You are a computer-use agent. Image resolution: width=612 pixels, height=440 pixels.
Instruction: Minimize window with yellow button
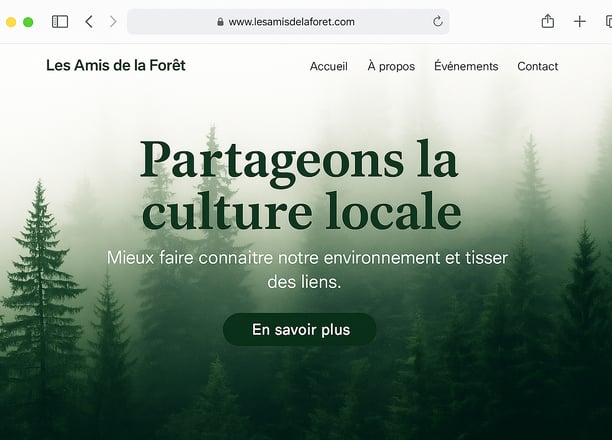[11, 22]
